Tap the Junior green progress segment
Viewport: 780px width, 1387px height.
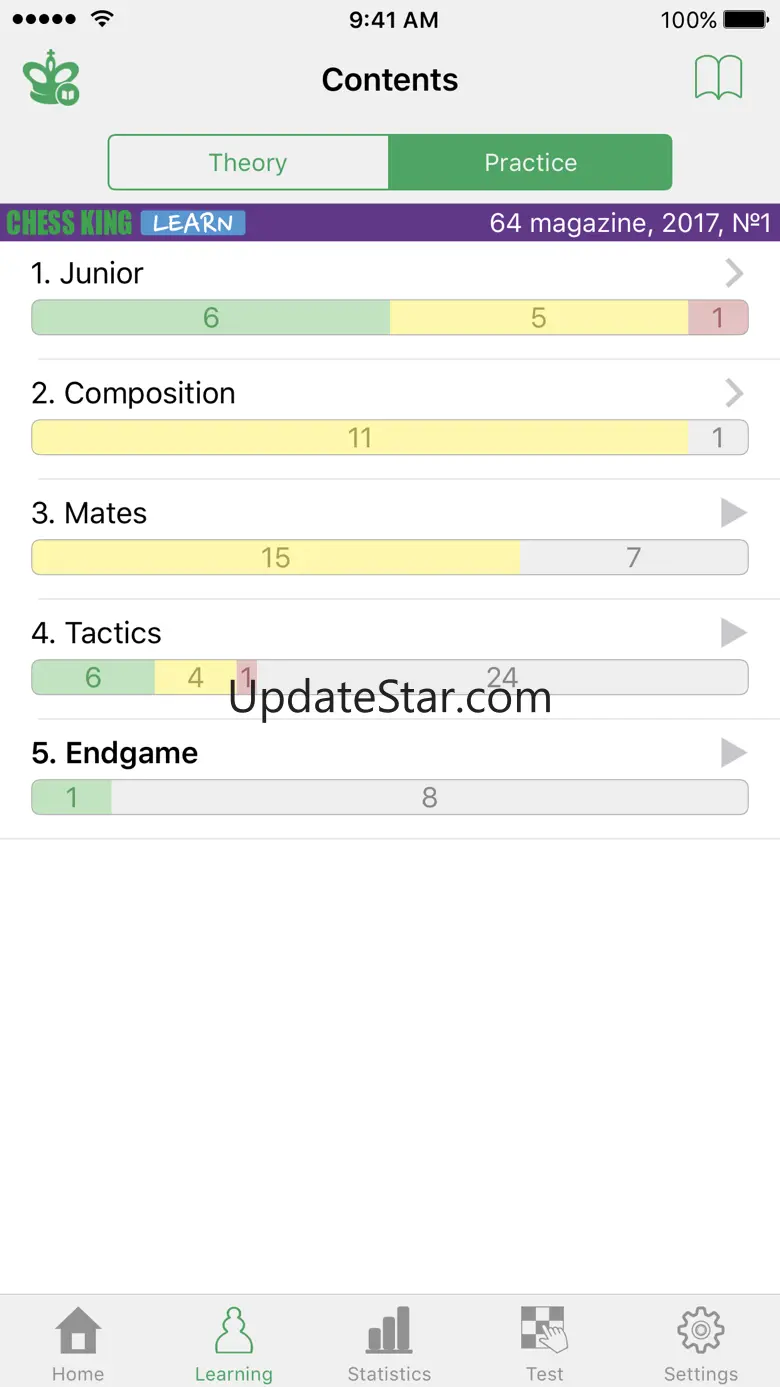[211, 317]
